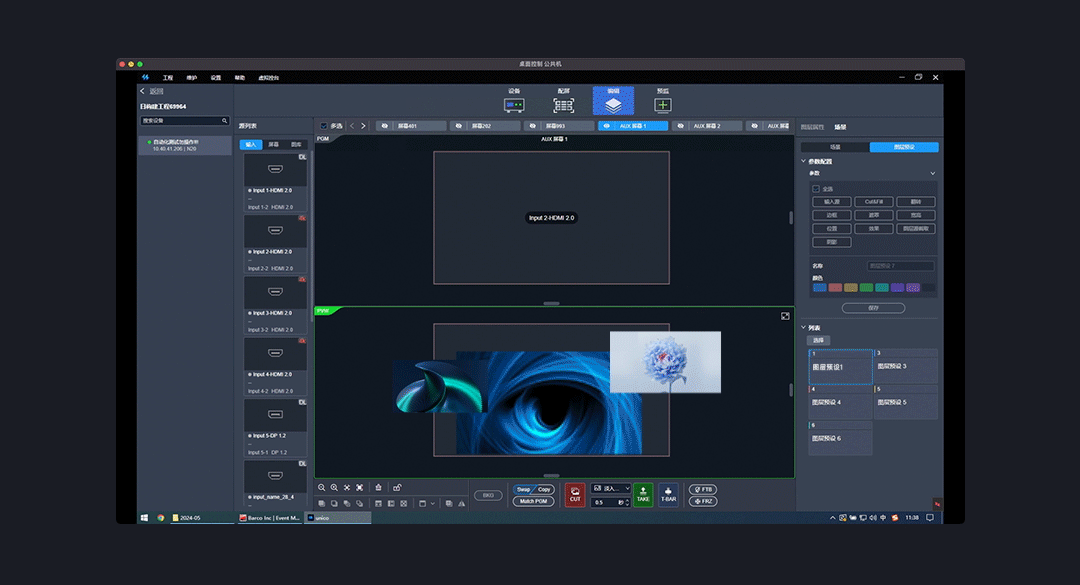This screenshot has height=585, width=1080.
Task: Click the four-arrow fit view icon
Action: [x=347, y=488]
